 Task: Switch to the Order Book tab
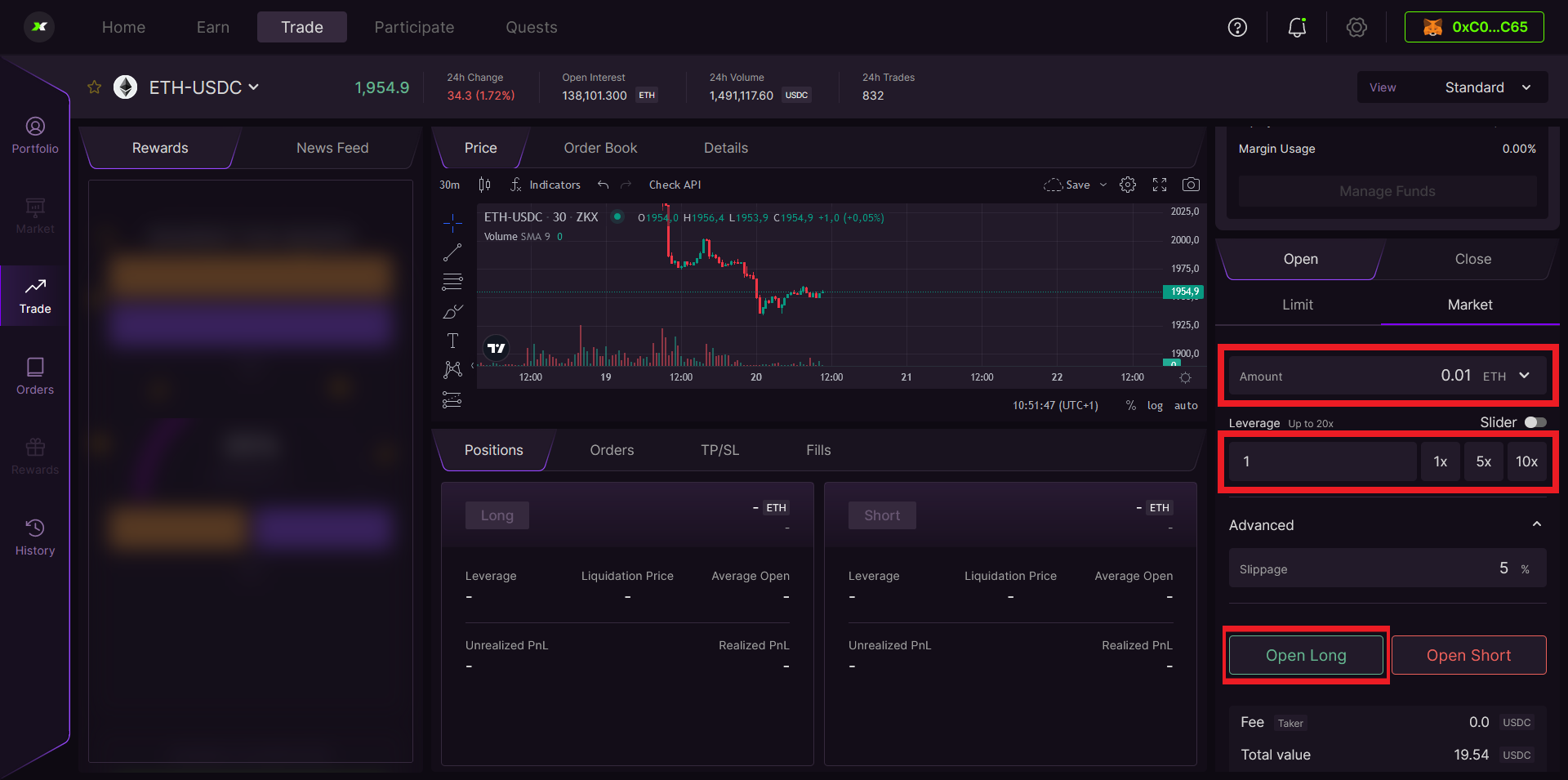[600, 148]
